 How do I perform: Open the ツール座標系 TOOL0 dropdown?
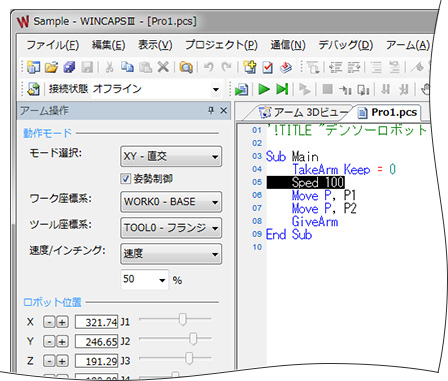pyautogui.click(x=171, y=228)
